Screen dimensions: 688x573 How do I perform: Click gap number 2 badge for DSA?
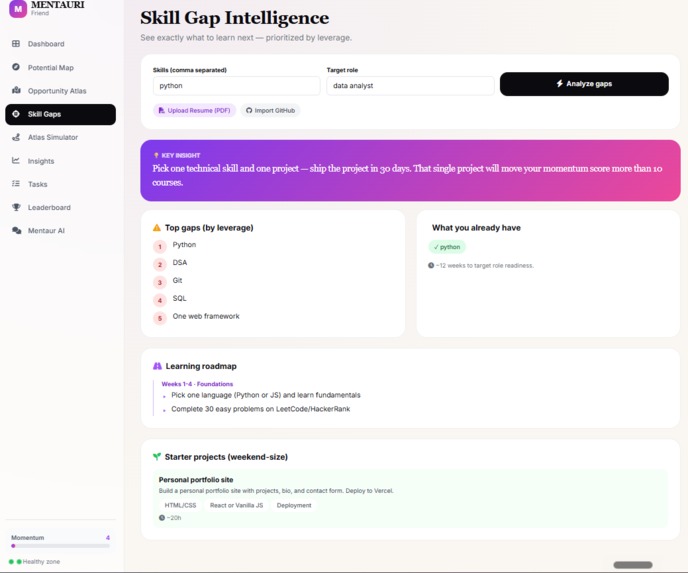(x=160, y=265)
